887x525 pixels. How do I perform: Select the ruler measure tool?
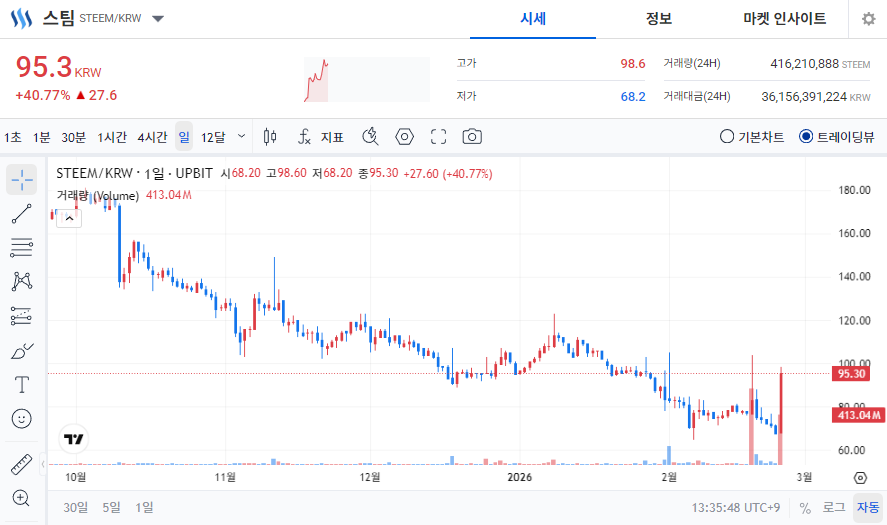21,464
